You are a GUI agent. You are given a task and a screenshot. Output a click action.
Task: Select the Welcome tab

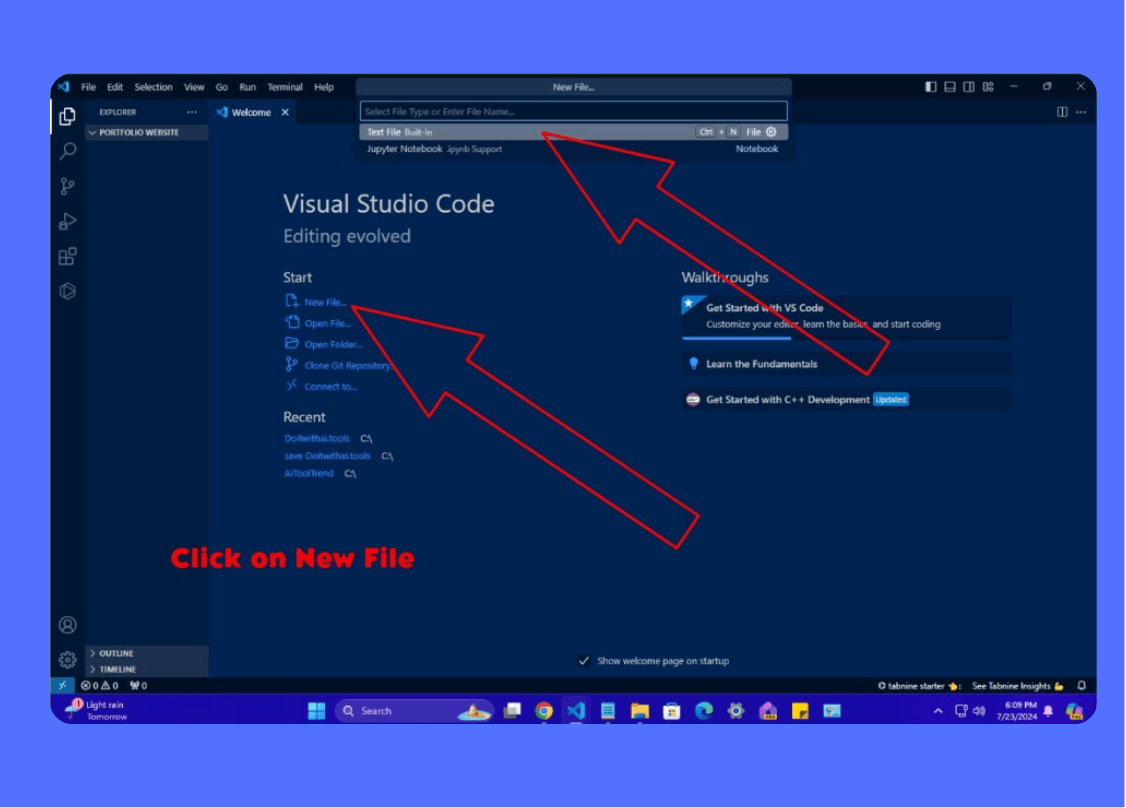(x=251, y=112)
